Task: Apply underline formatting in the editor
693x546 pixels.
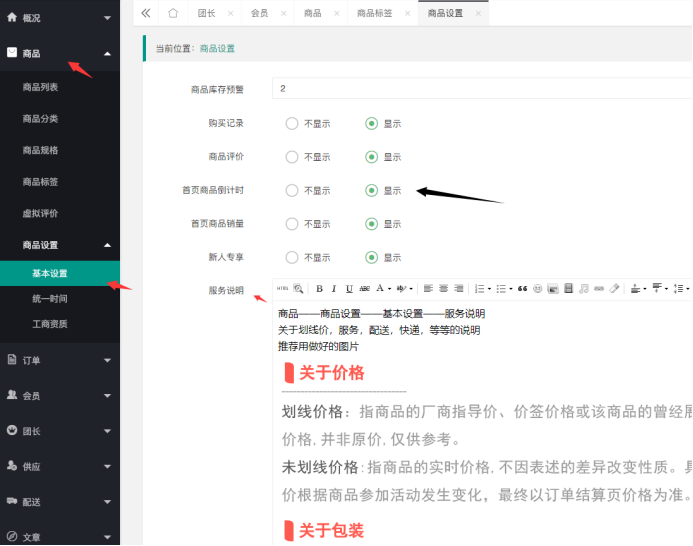Action: click(349, 288)
